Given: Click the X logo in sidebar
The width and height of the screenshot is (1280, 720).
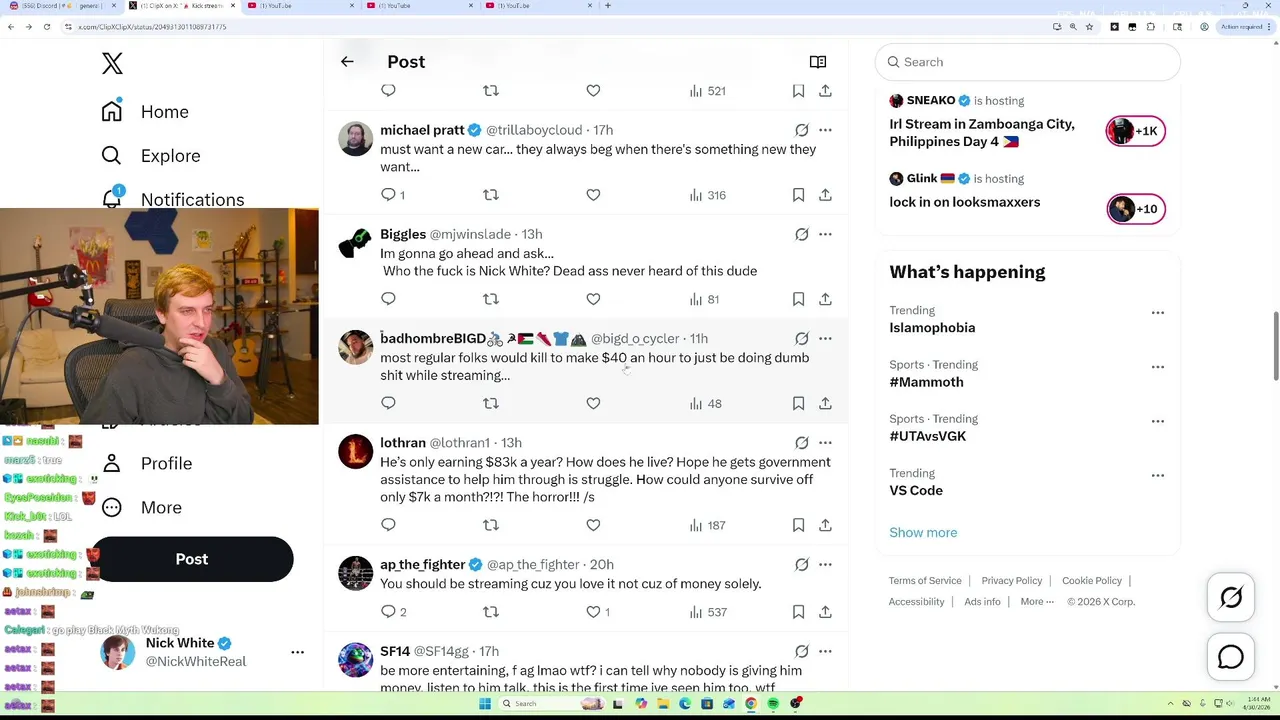Looking at the screenshot, I should click(x=112, y=63).
